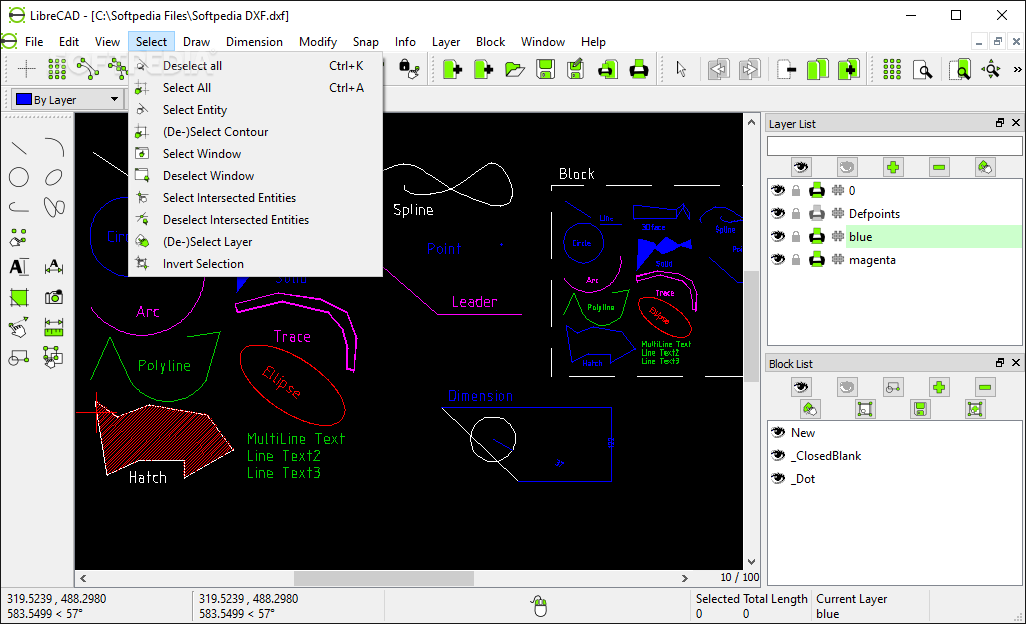Click the Print icon in toolbar
Image resolution: width=1026 pixels, height=624 pixels.
(639, 69)
